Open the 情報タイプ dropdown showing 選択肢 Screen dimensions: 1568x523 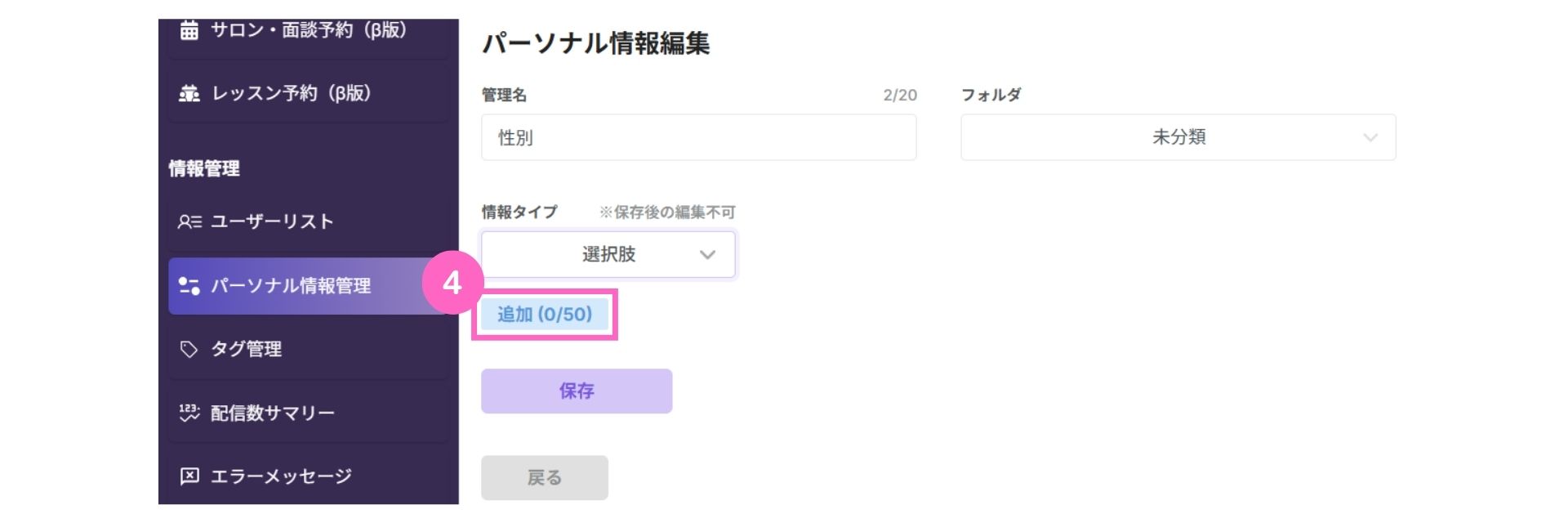tap(608, 254)
